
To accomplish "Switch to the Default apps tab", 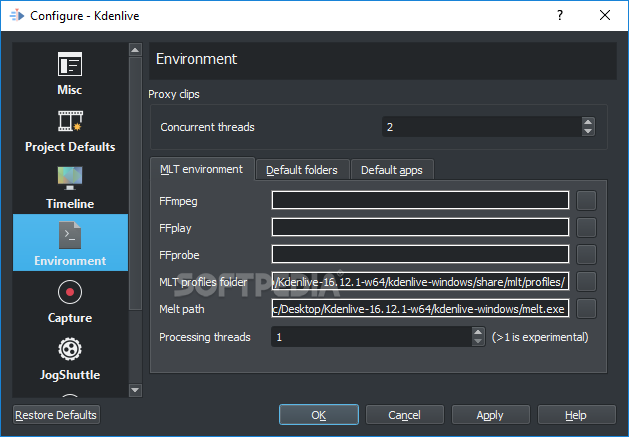I will point(392,170).
